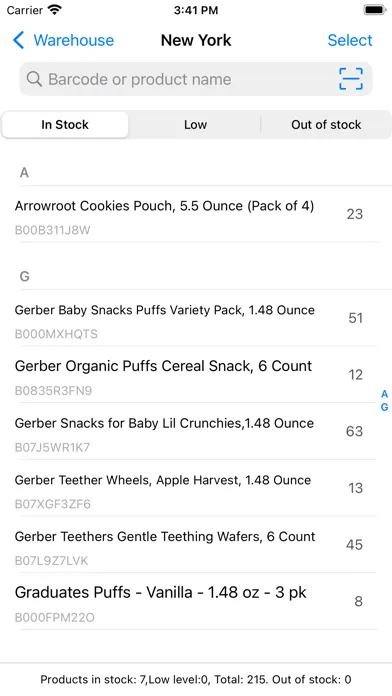Tap the search magnifier icon
Screen dimensions: 392x696
[34, 79]
